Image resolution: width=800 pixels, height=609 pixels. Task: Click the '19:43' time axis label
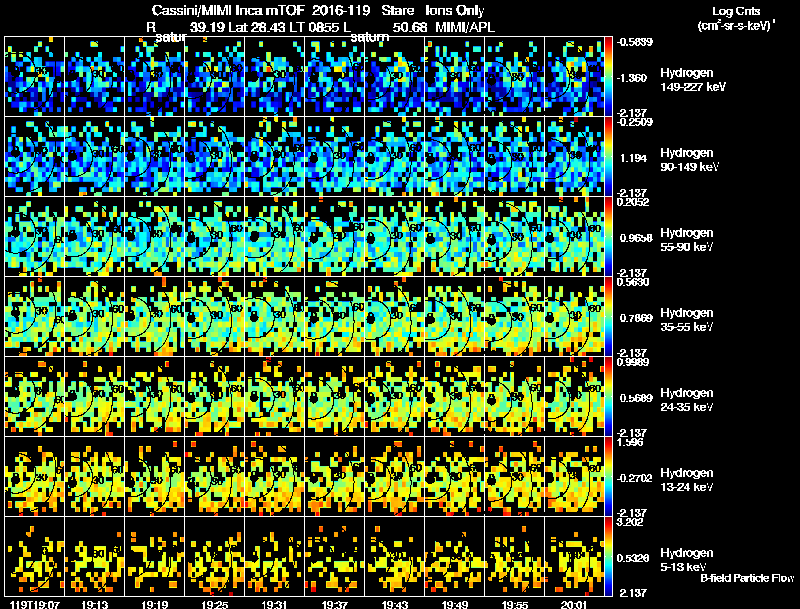point(394,604)
